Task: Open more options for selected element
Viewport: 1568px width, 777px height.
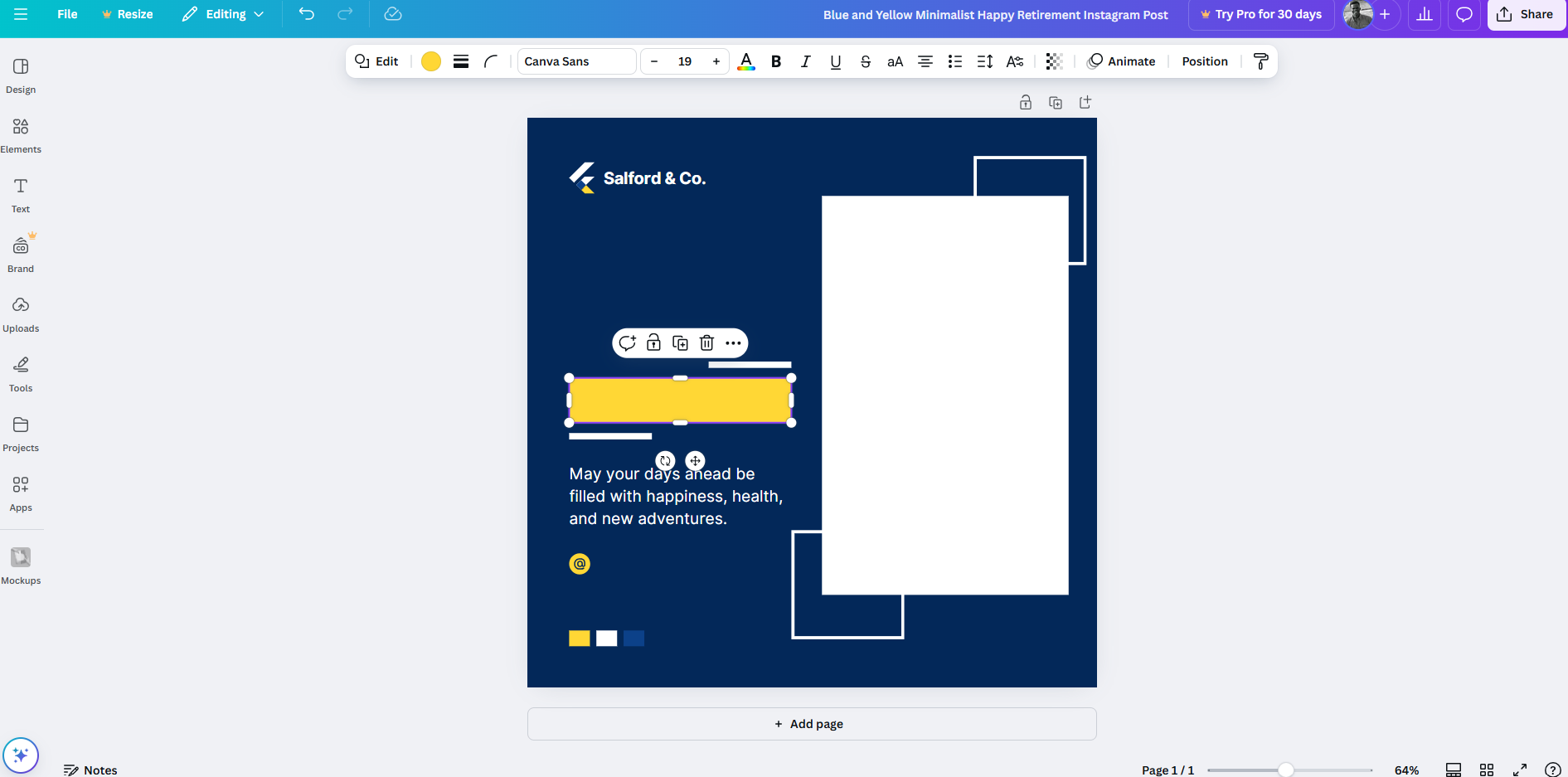Action: click(x=734, y=342)
